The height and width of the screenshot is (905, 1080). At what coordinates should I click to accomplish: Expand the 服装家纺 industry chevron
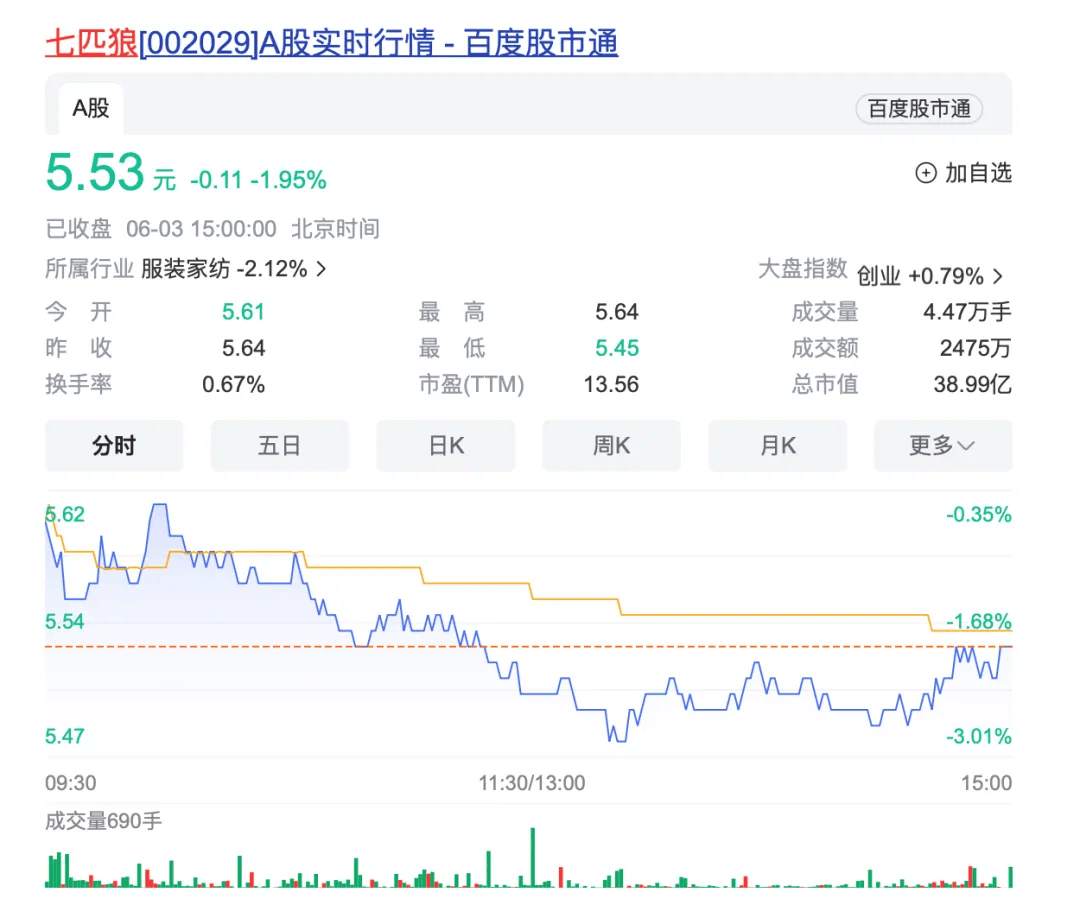point(321,269)
